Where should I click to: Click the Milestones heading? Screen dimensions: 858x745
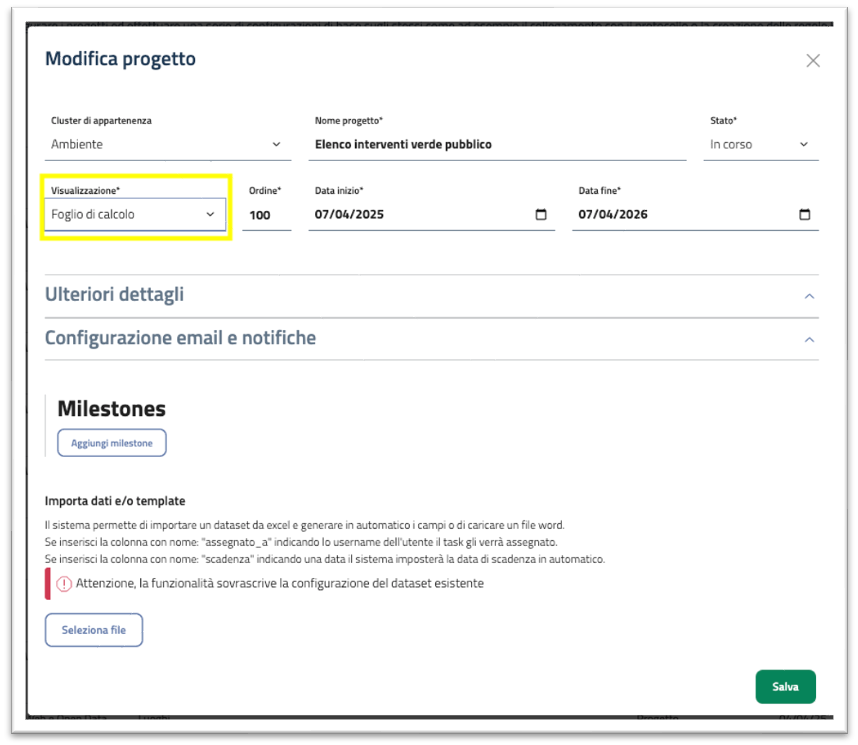point(111,408)
